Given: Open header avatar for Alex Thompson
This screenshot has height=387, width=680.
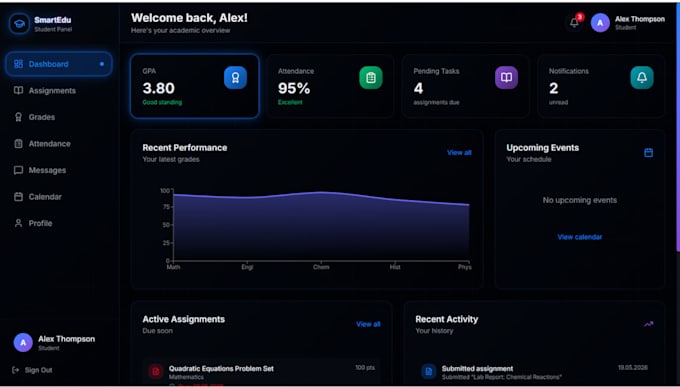Looking at the screenshot, I should pos(600,23).
